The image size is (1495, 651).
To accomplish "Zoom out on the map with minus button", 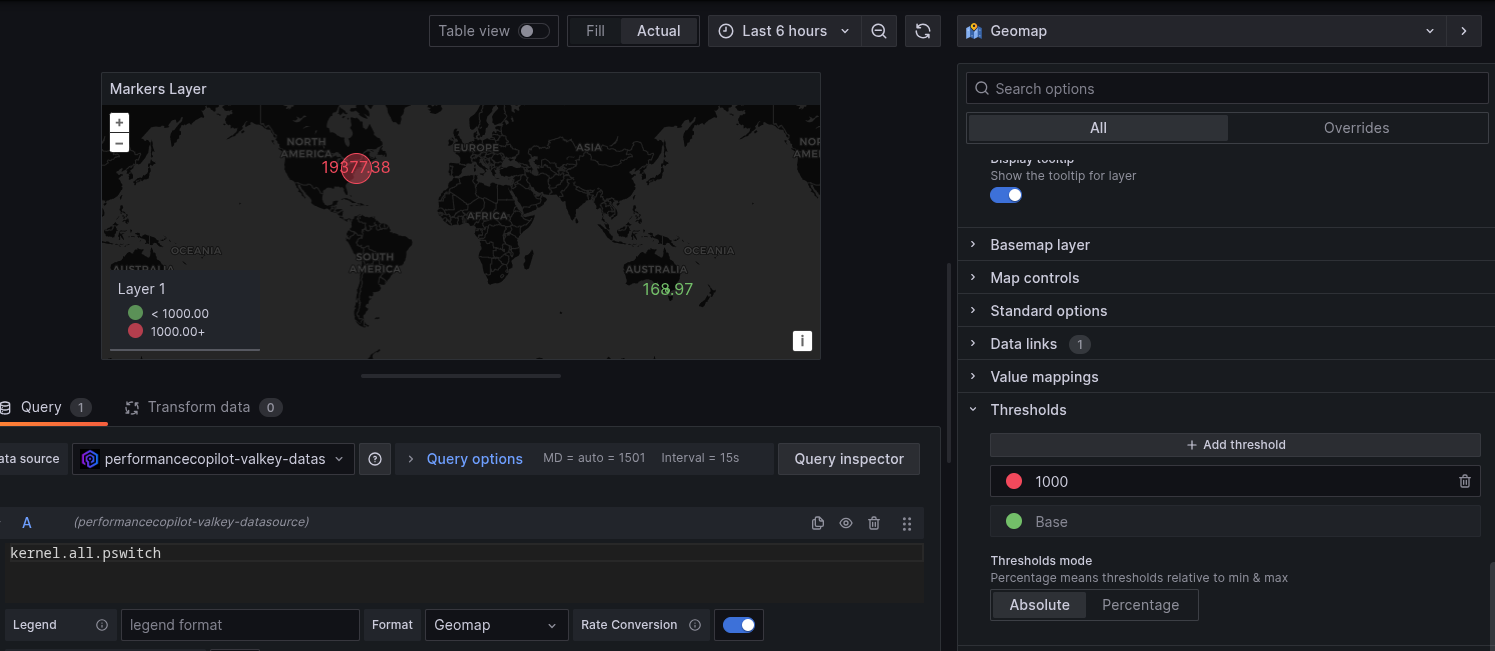I will click(119, 143).
